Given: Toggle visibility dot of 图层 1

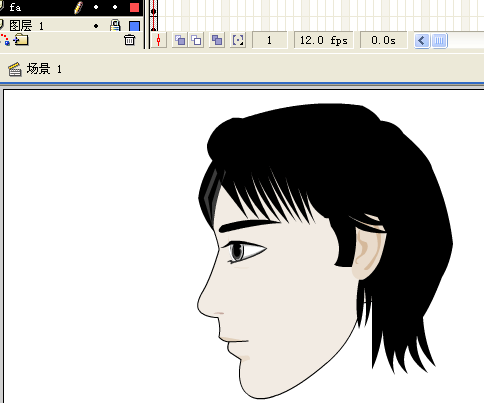Looking at the screenshot, I should (x=96, y=26).
